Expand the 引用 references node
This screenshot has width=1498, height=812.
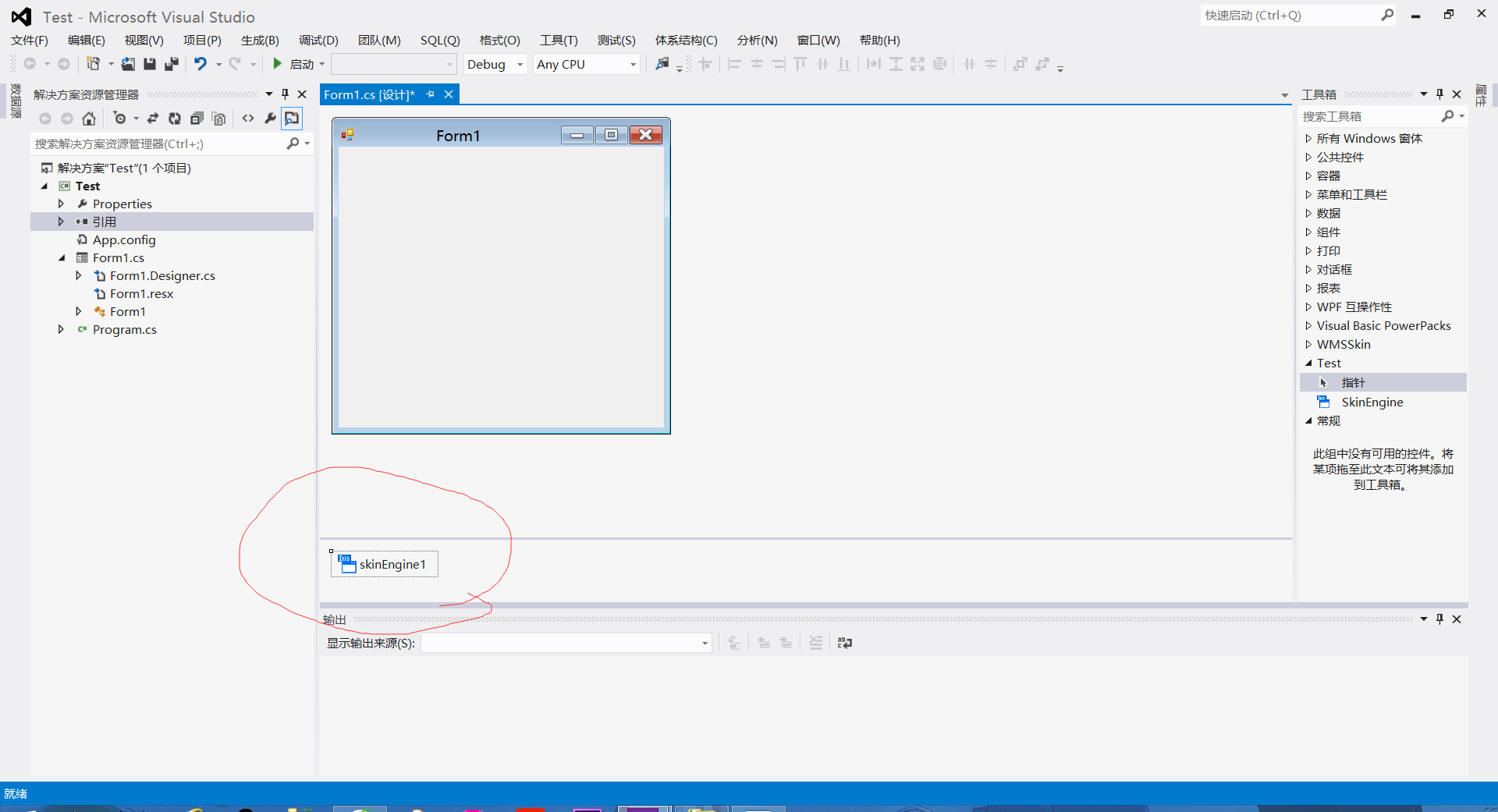[x=61, y=222]
